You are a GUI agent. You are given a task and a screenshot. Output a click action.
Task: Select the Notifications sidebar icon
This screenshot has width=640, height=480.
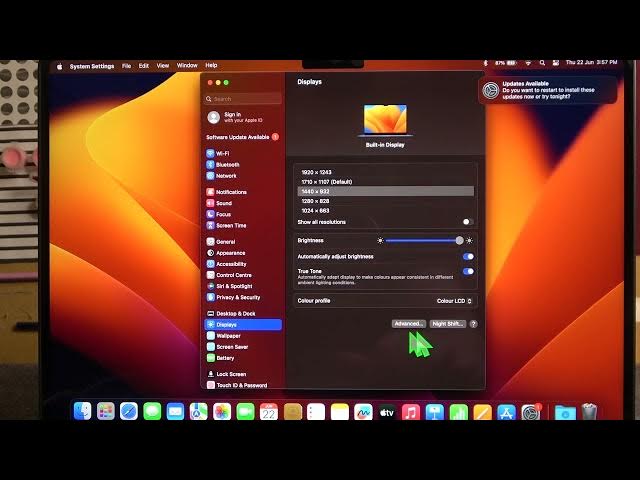pos(210,192)
